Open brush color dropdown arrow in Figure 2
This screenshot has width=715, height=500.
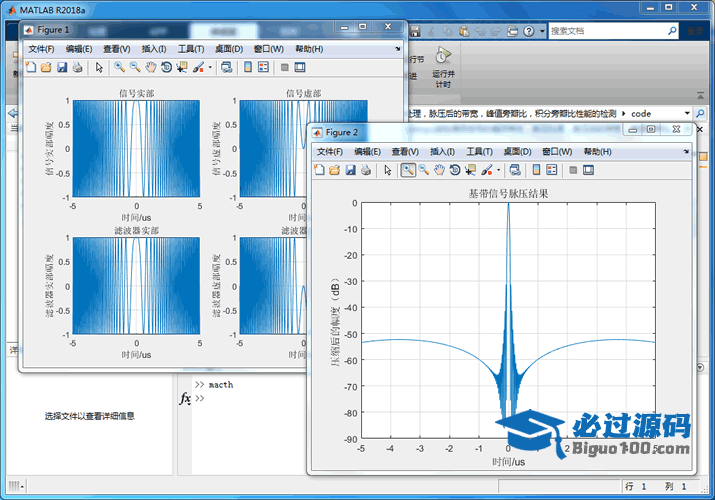click(498, 170)
